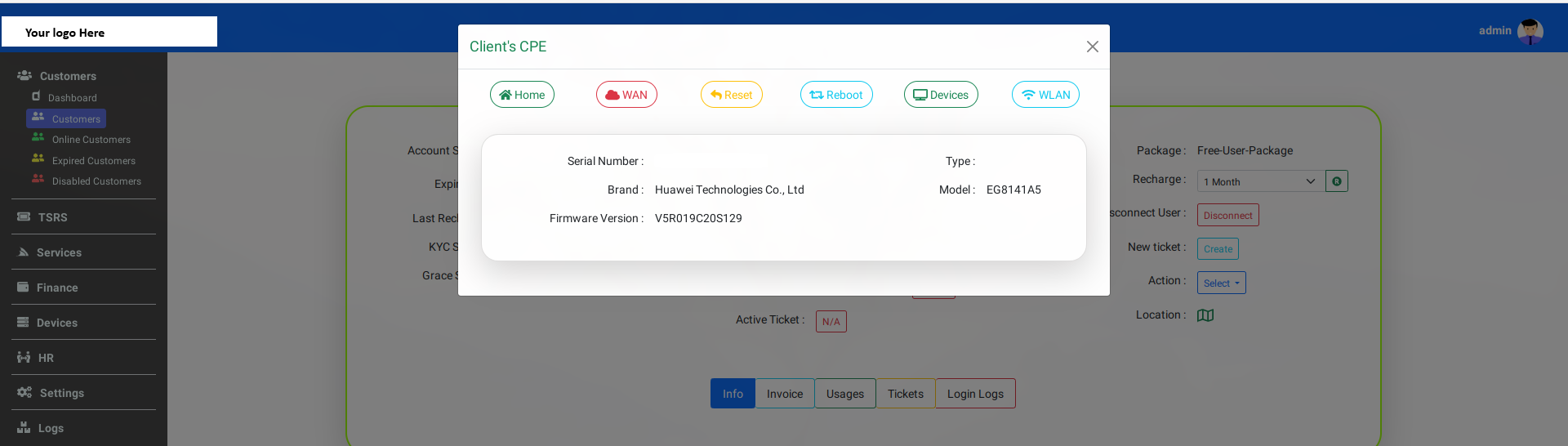Create a new ticket
This screenshot has height=446, width=1568.
1218,249
